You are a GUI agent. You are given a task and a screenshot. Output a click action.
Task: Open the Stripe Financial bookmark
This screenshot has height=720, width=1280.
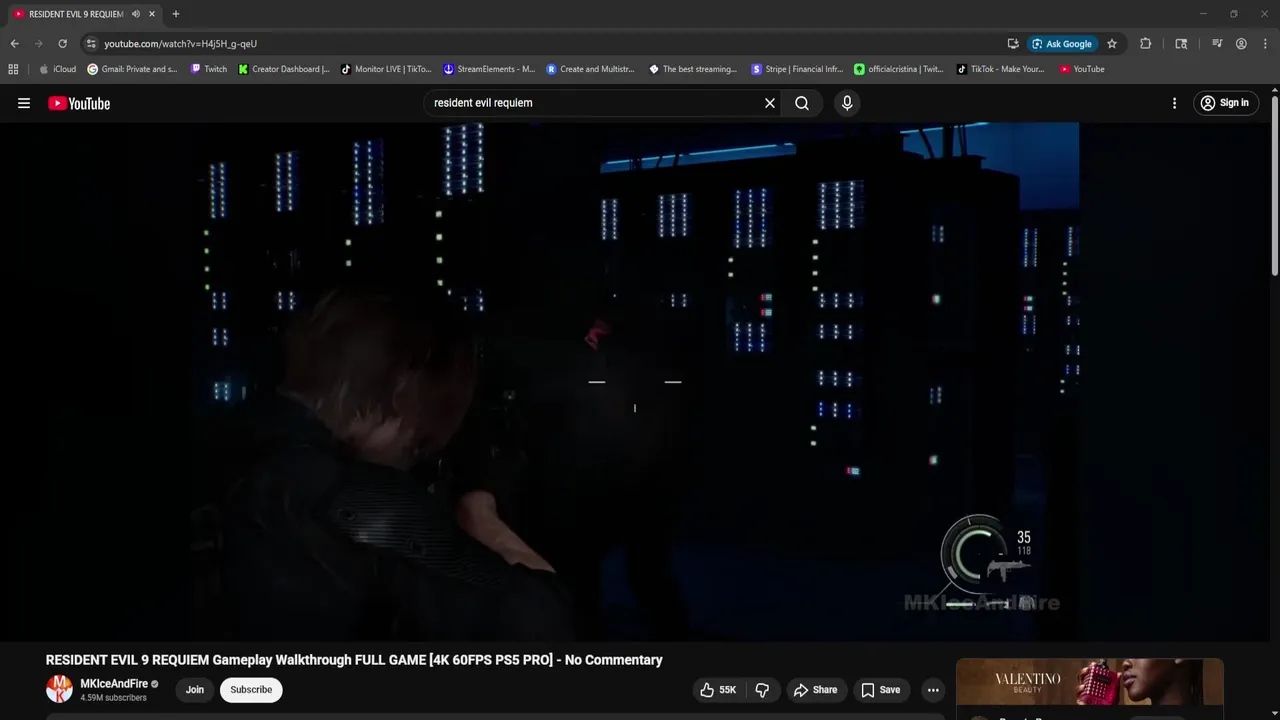click(797, 69)
